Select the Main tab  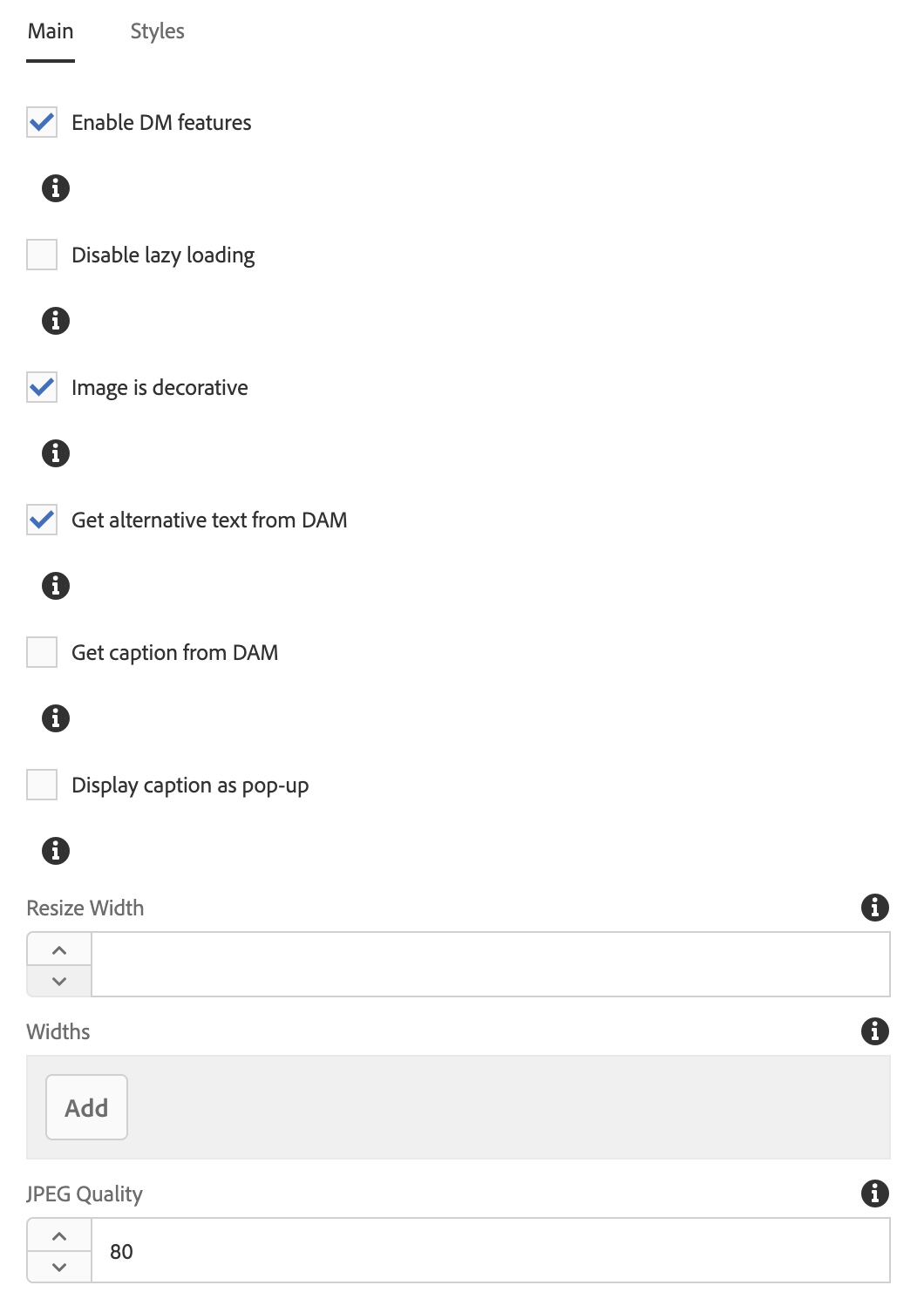pos(51,31)
